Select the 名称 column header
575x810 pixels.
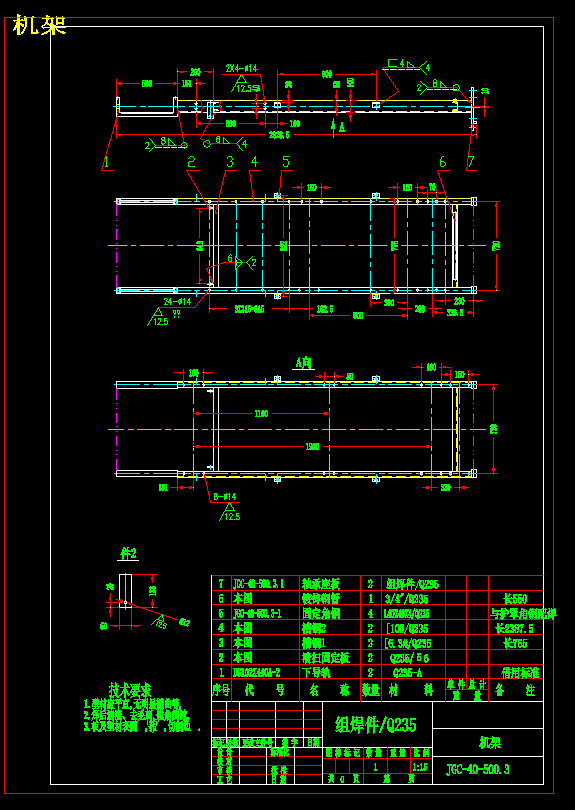(329, 691)
